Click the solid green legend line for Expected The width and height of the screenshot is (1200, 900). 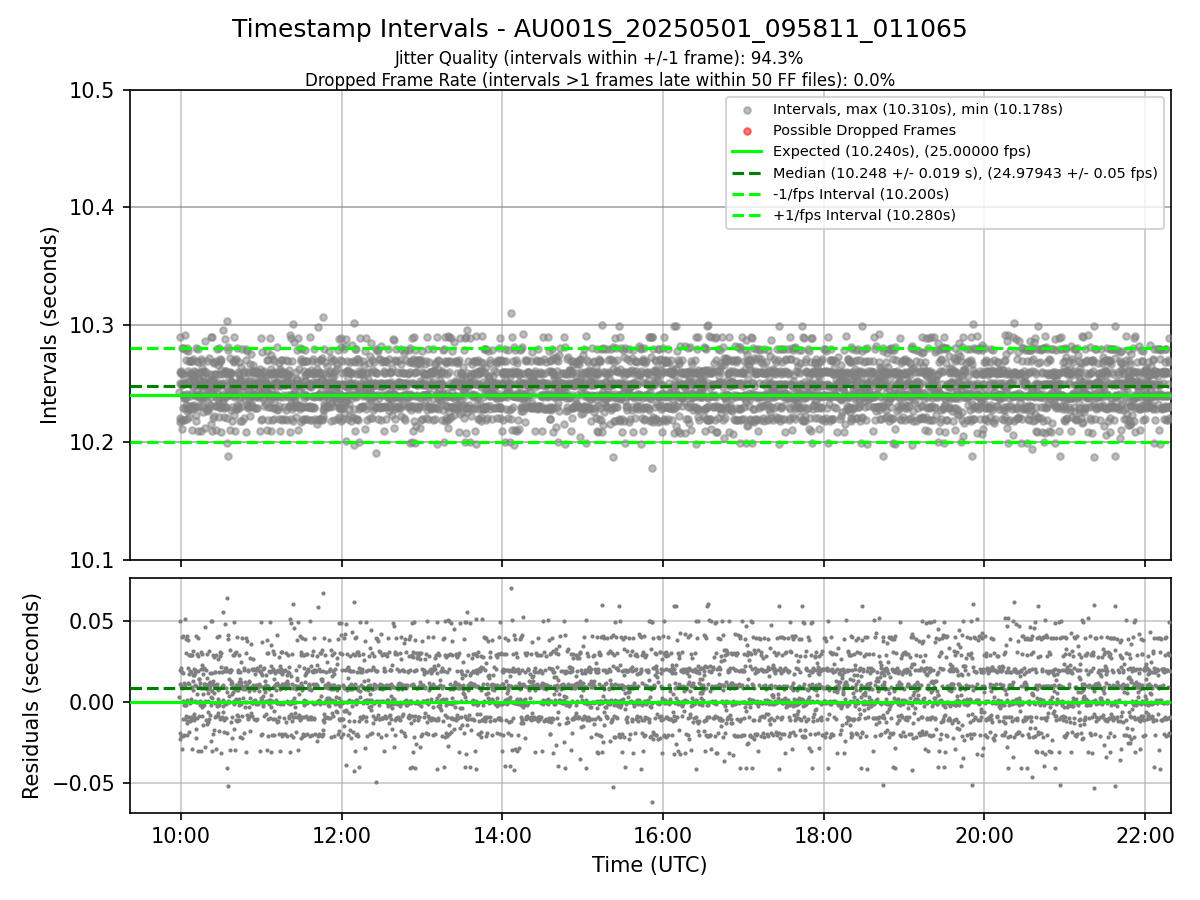click(748, 152)
